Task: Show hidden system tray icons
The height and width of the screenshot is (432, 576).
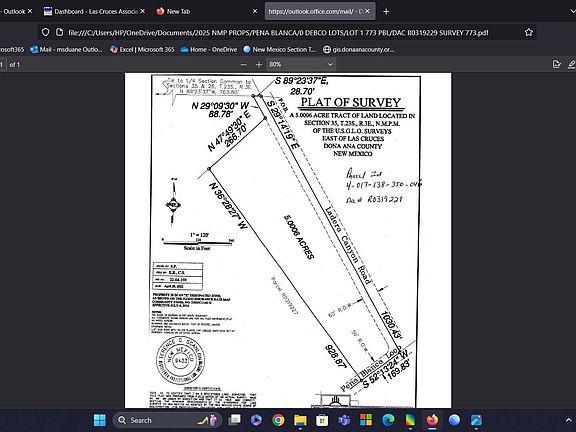Action: tap(568, 420)
